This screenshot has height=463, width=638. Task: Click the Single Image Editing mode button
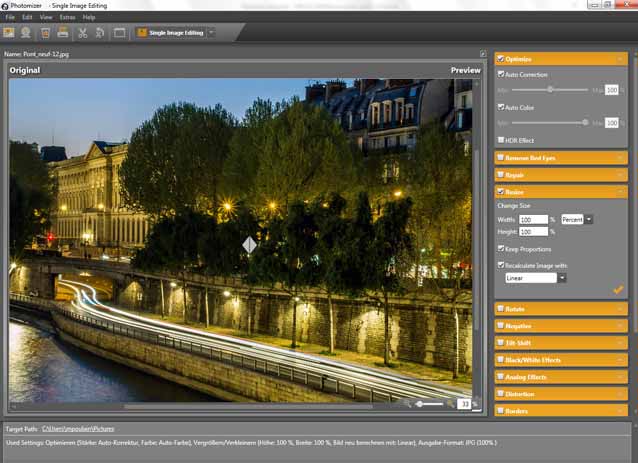pos(176,33)
